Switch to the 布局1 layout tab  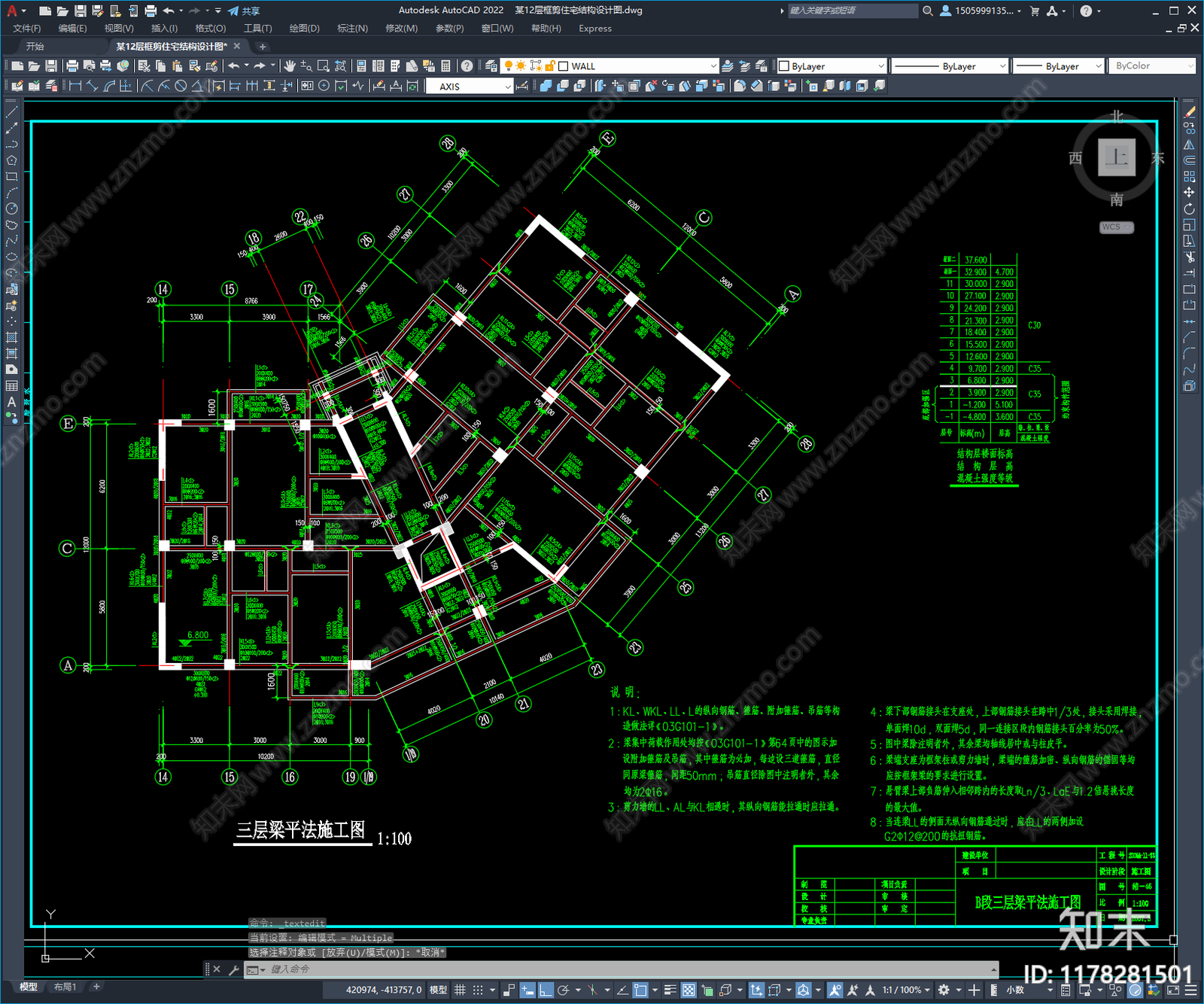[65, 987]
